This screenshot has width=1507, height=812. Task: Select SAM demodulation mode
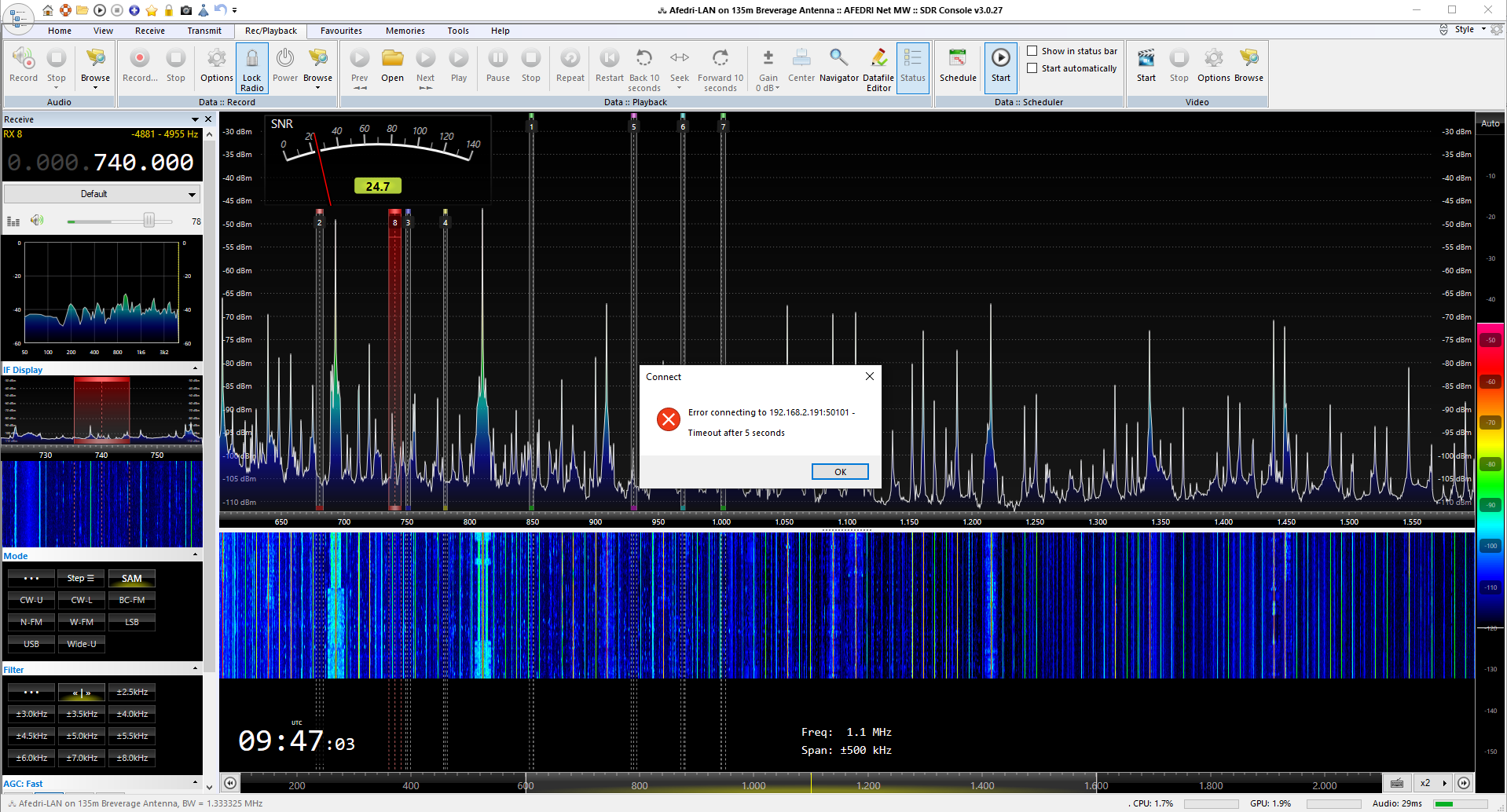[x=131, y=579]
